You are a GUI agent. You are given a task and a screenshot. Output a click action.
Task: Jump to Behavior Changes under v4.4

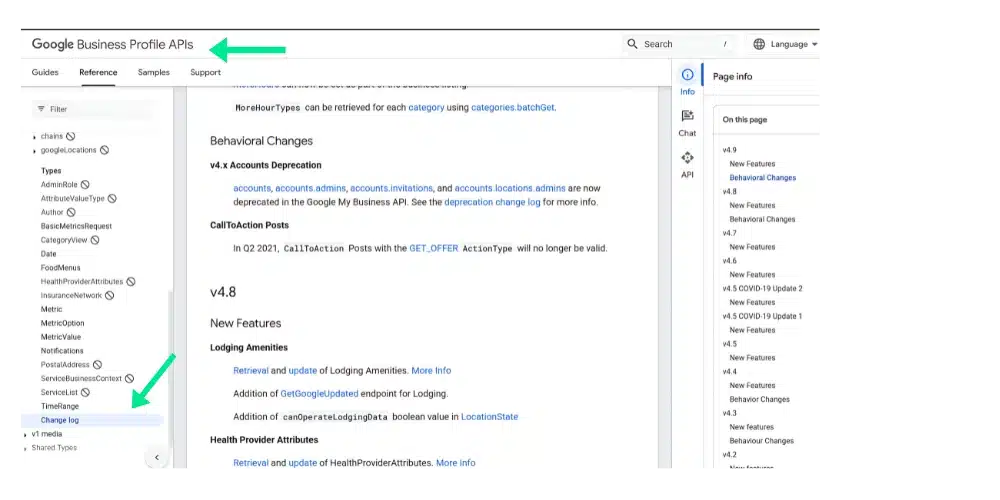(x=760, y=399)
